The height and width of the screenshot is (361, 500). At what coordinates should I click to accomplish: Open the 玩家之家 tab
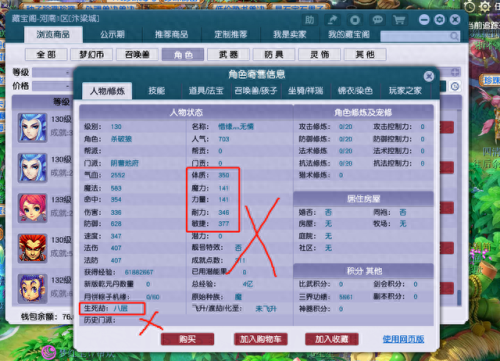[405, 91]
